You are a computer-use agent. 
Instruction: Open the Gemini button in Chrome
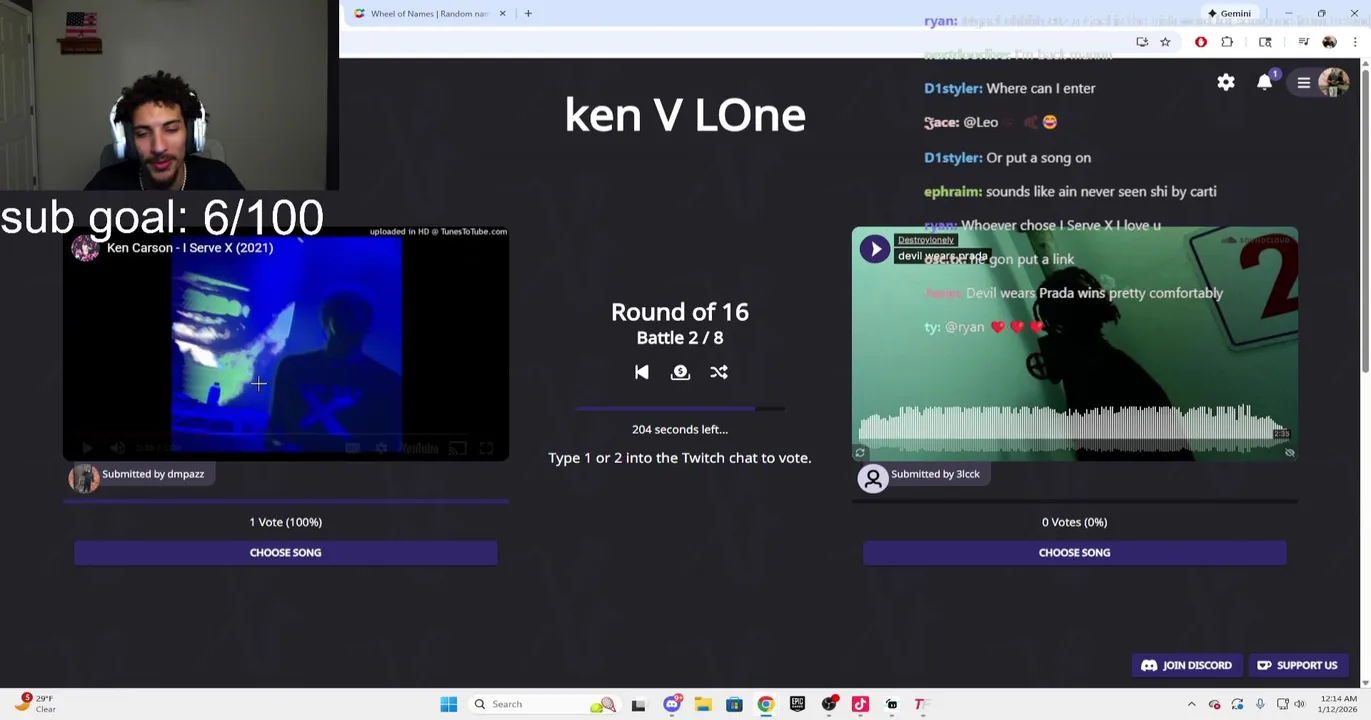[x=1230, y=14]
